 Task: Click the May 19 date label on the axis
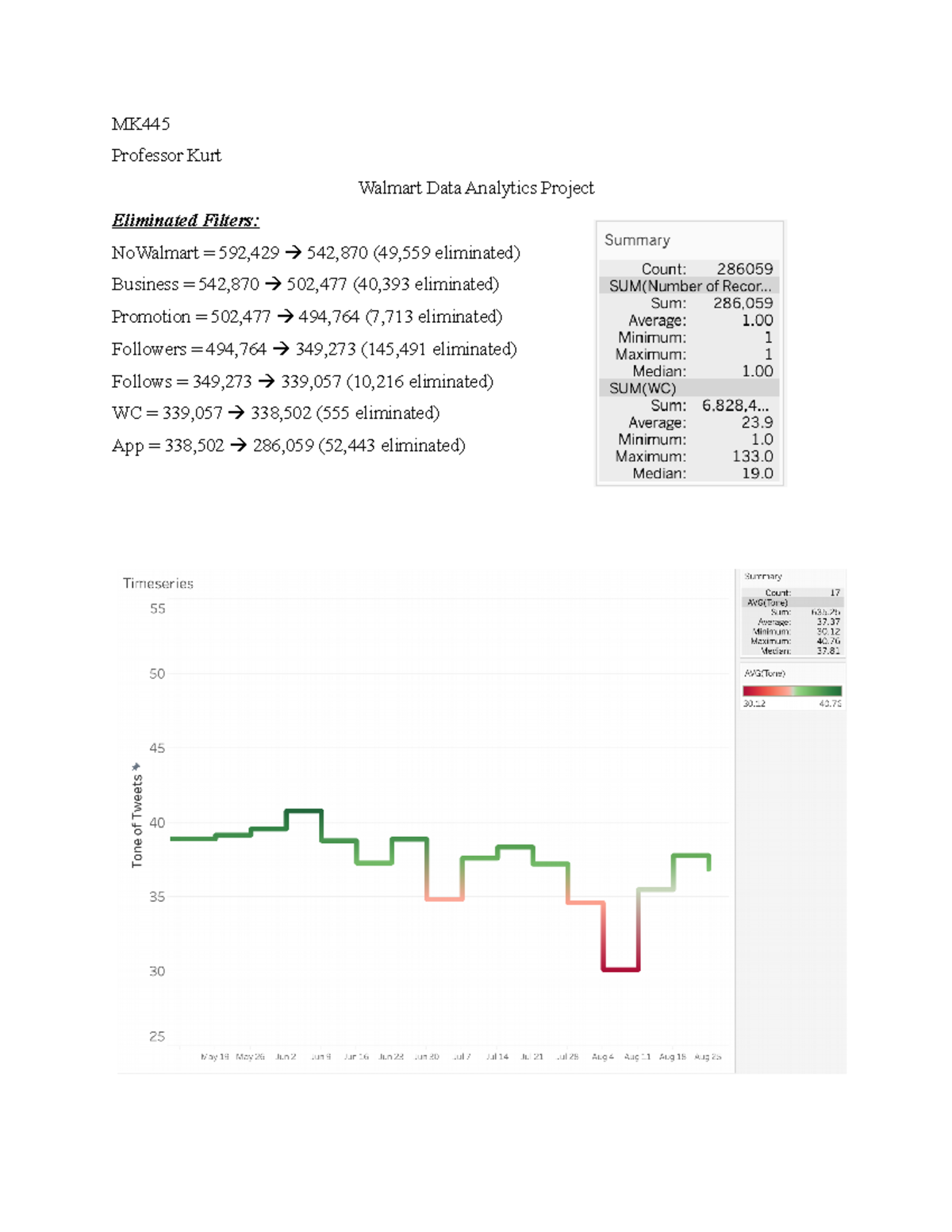214,1057
